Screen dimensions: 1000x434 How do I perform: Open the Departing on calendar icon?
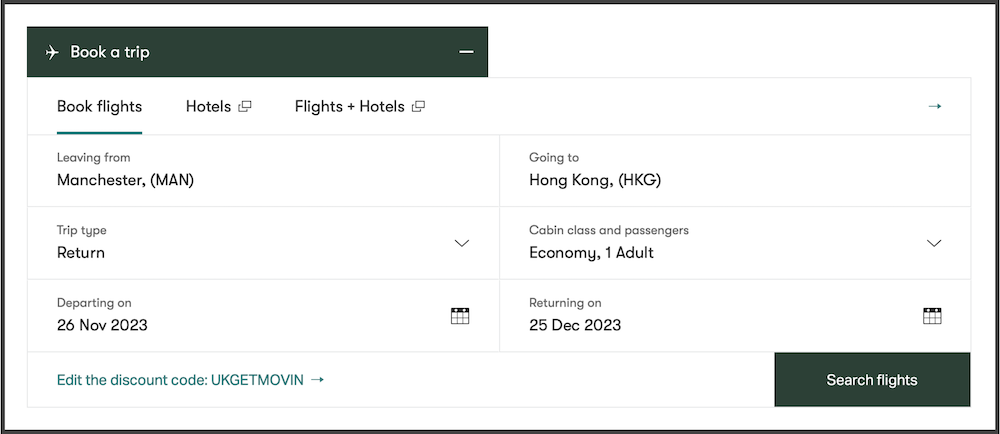tap(460, 315)
